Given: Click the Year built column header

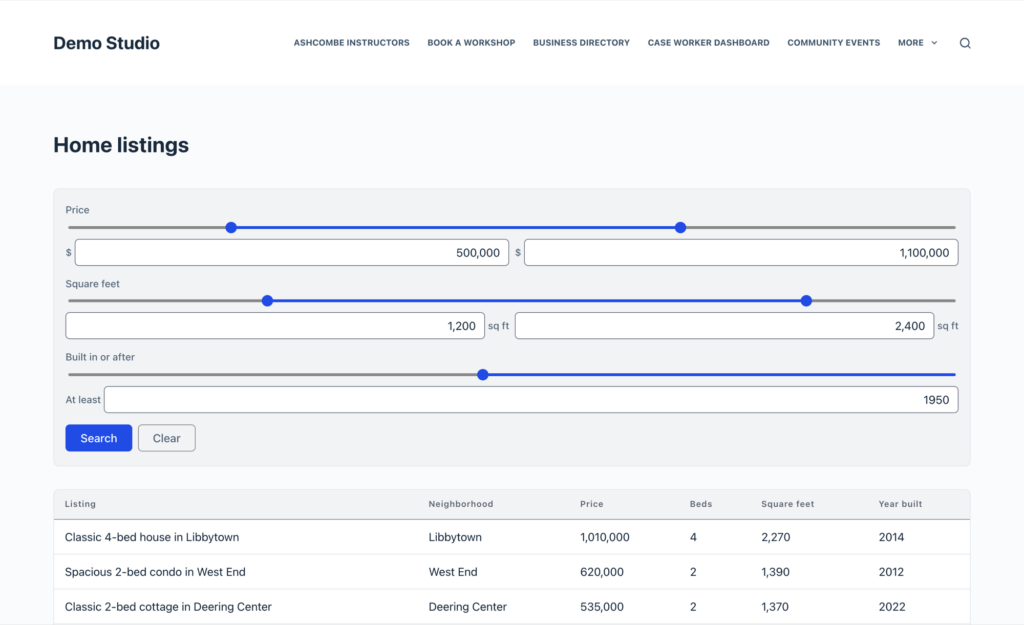Looking at the screenshot, I should pos(901,504).
